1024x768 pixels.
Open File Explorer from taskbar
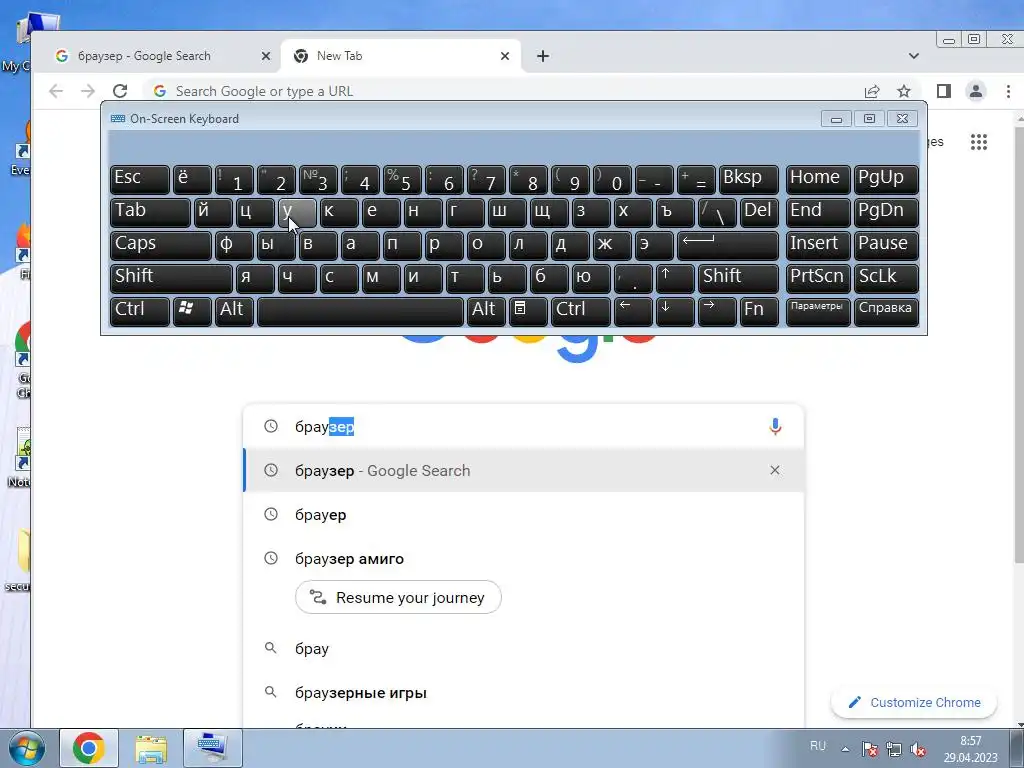point(150,748)
